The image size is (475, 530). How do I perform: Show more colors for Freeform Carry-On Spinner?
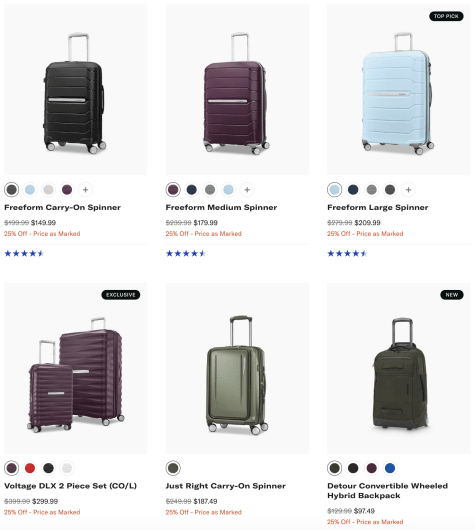[x=86, y=190]
